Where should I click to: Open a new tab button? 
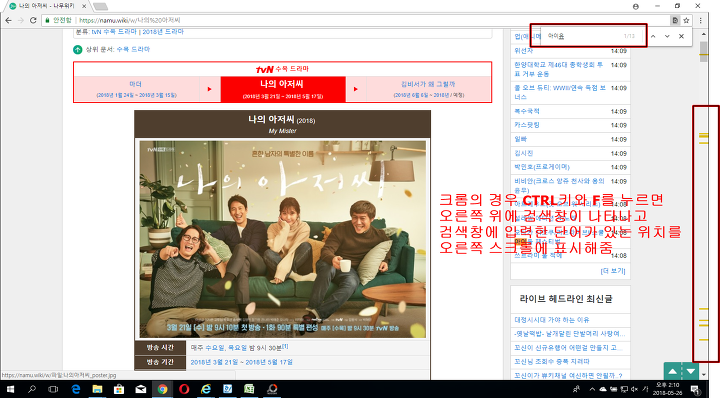tap(100, 6)
